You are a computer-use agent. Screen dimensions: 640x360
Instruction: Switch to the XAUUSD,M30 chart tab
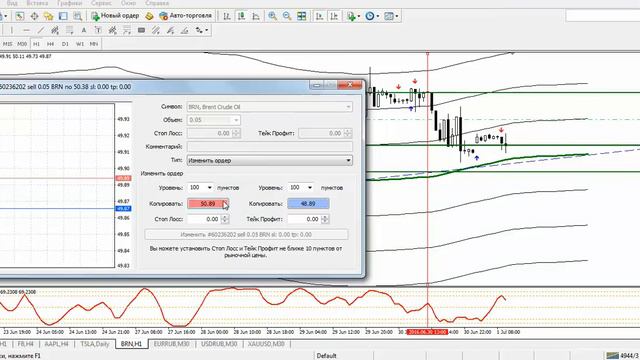tap(266, 344)
